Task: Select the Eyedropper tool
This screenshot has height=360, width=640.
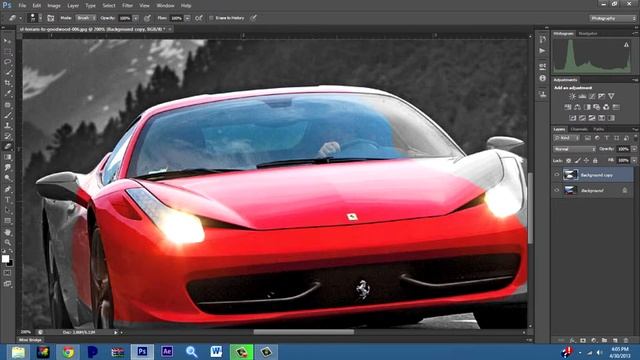Action: [7, 93]
